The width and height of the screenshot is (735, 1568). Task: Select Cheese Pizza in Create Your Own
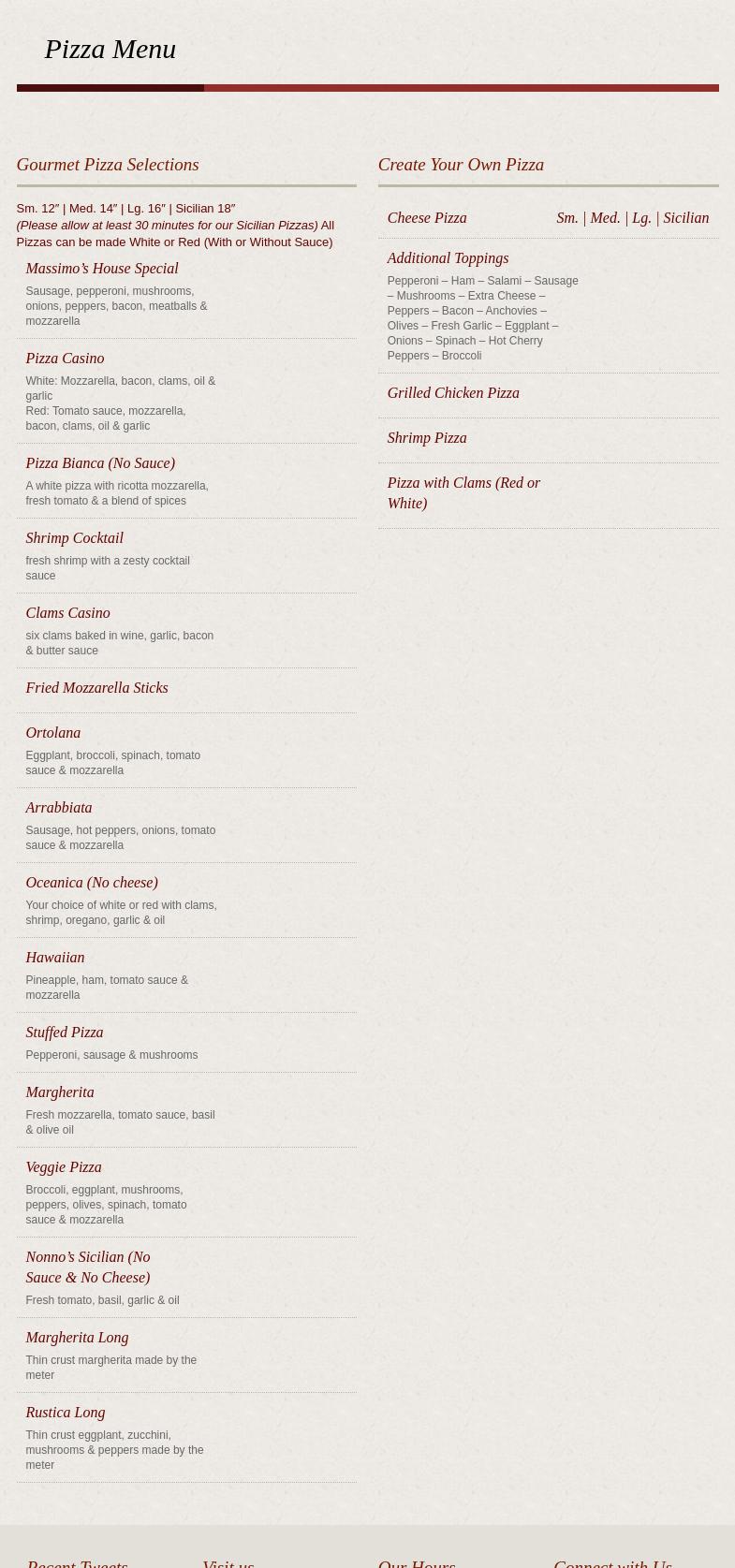pyautogui.click(x=426, y=218)
